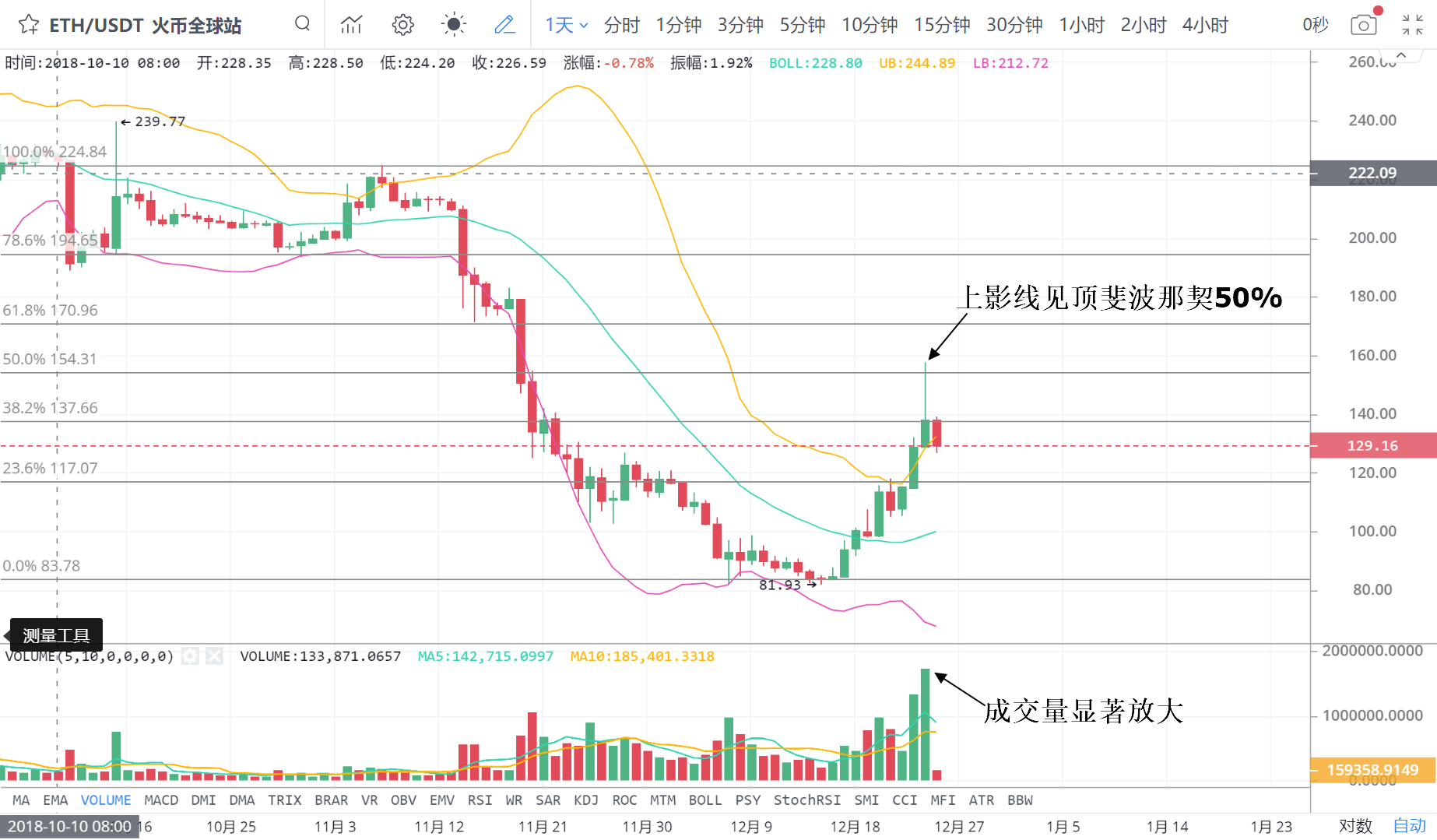Select the DMA indicator

[242, 800]
